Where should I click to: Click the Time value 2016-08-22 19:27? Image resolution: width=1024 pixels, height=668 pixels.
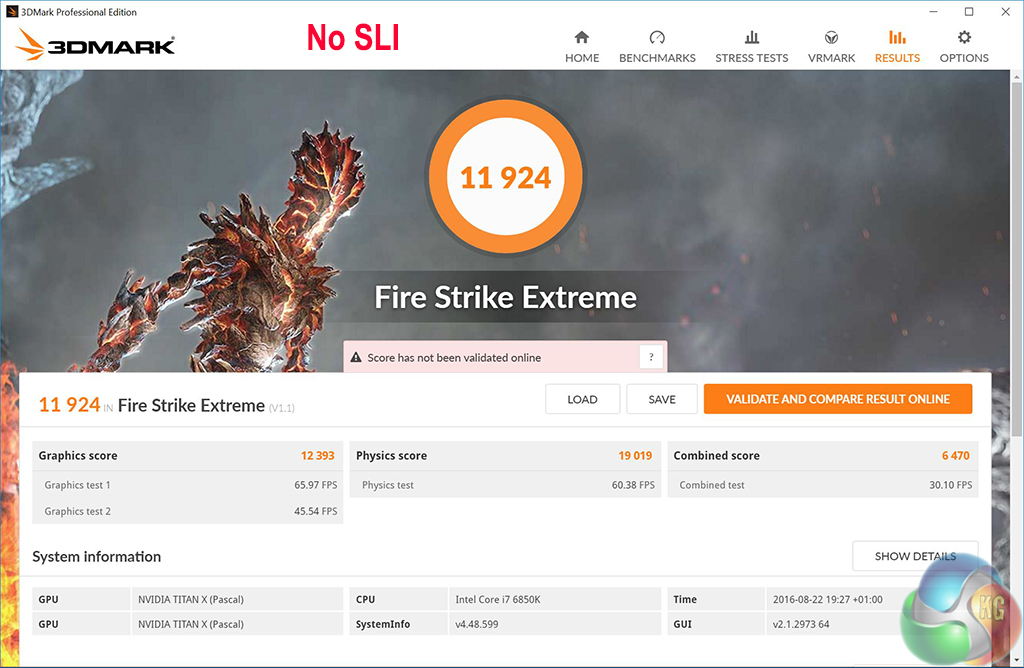[827, 599]
